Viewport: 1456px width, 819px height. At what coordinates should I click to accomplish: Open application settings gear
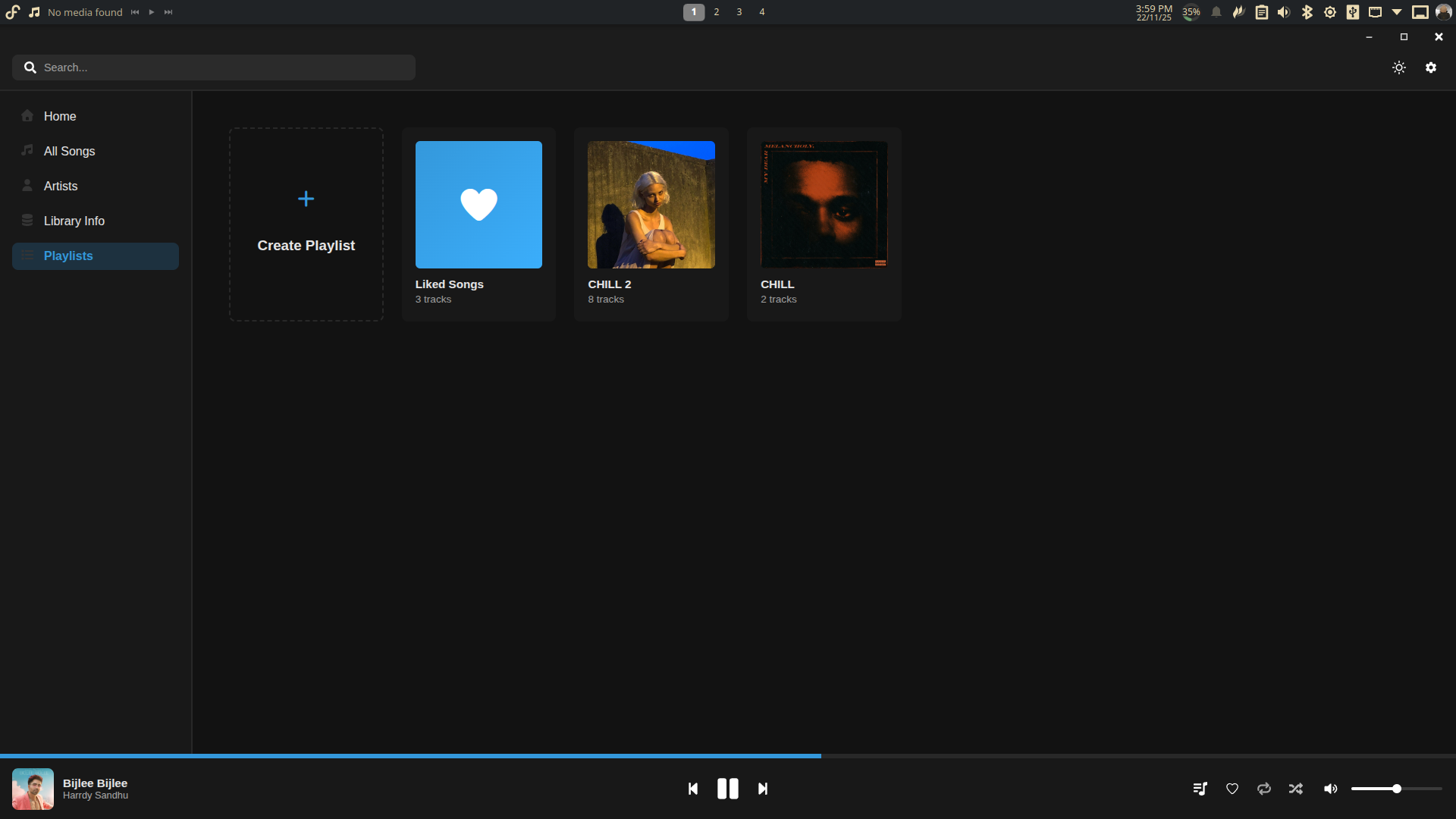(x=1431, y=67)
